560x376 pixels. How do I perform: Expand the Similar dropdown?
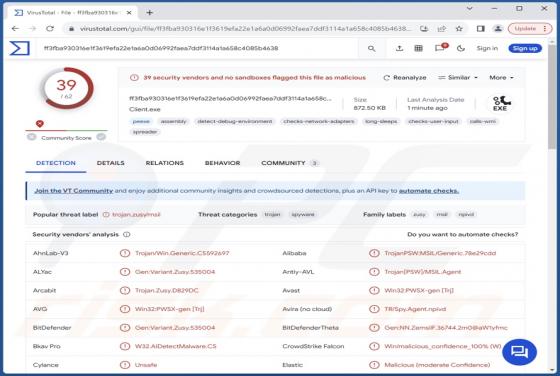458,77
